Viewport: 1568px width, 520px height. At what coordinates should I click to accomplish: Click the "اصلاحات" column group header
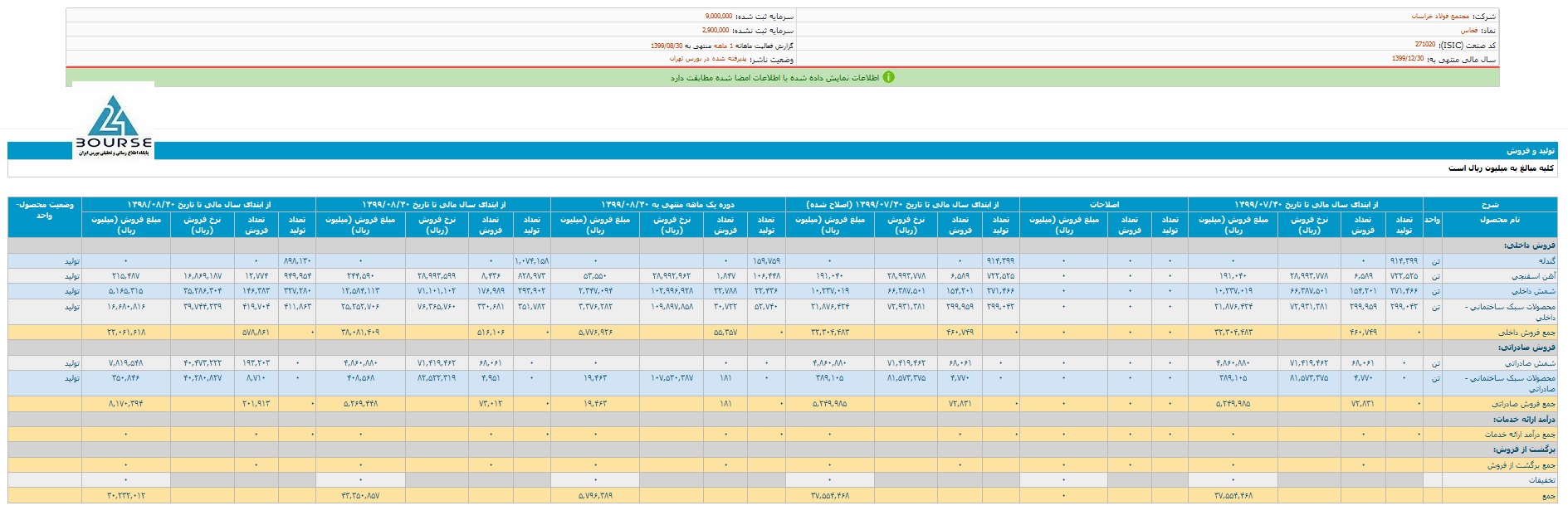[1104, 204]
